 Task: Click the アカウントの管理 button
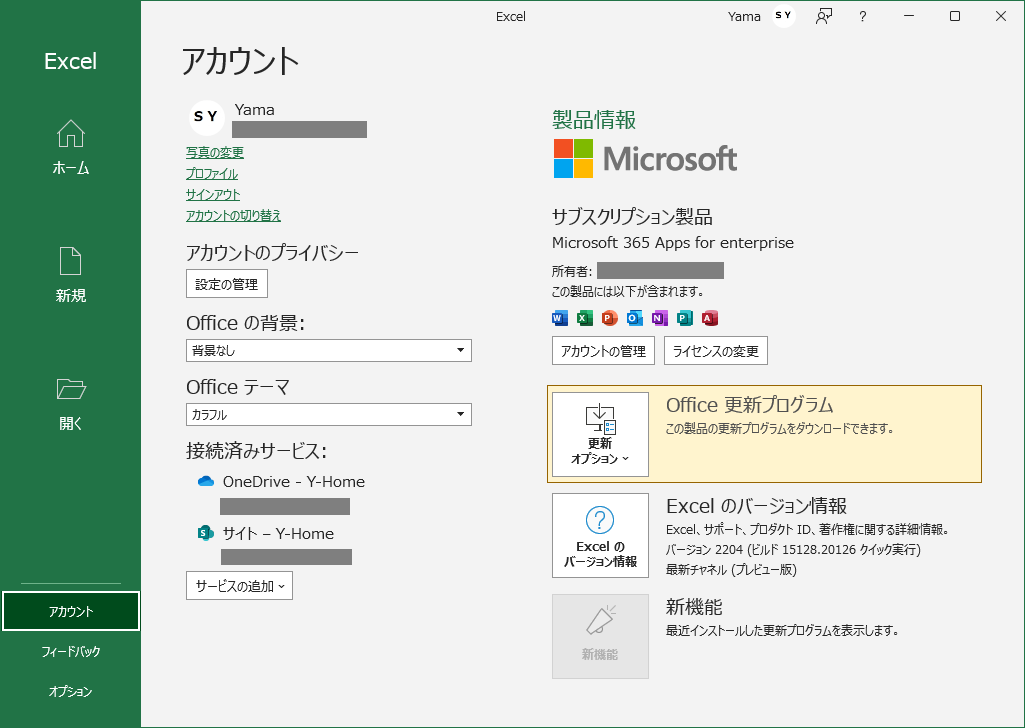pos(603,351)
